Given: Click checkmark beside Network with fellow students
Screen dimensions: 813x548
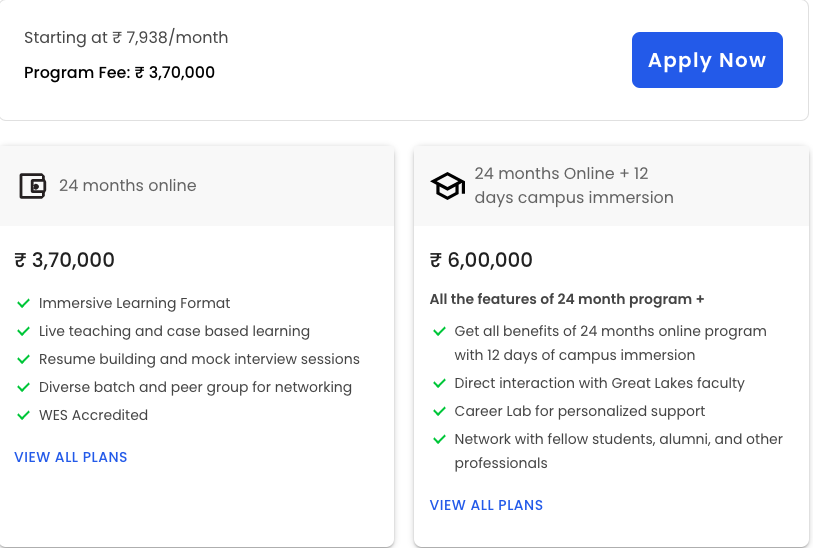Looking at the screenshot, I should (439, 439).
